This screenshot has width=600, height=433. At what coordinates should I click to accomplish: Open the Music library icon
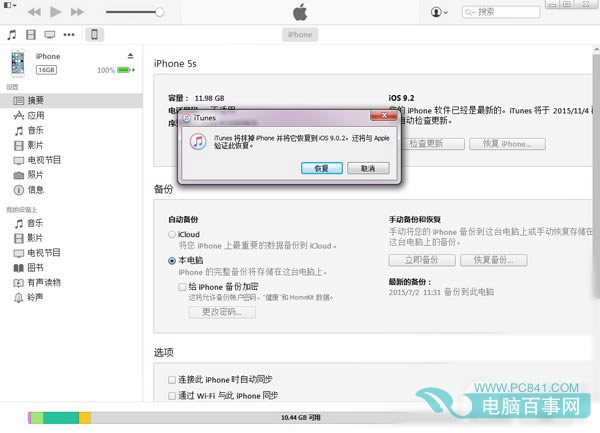tap(12, 35)
